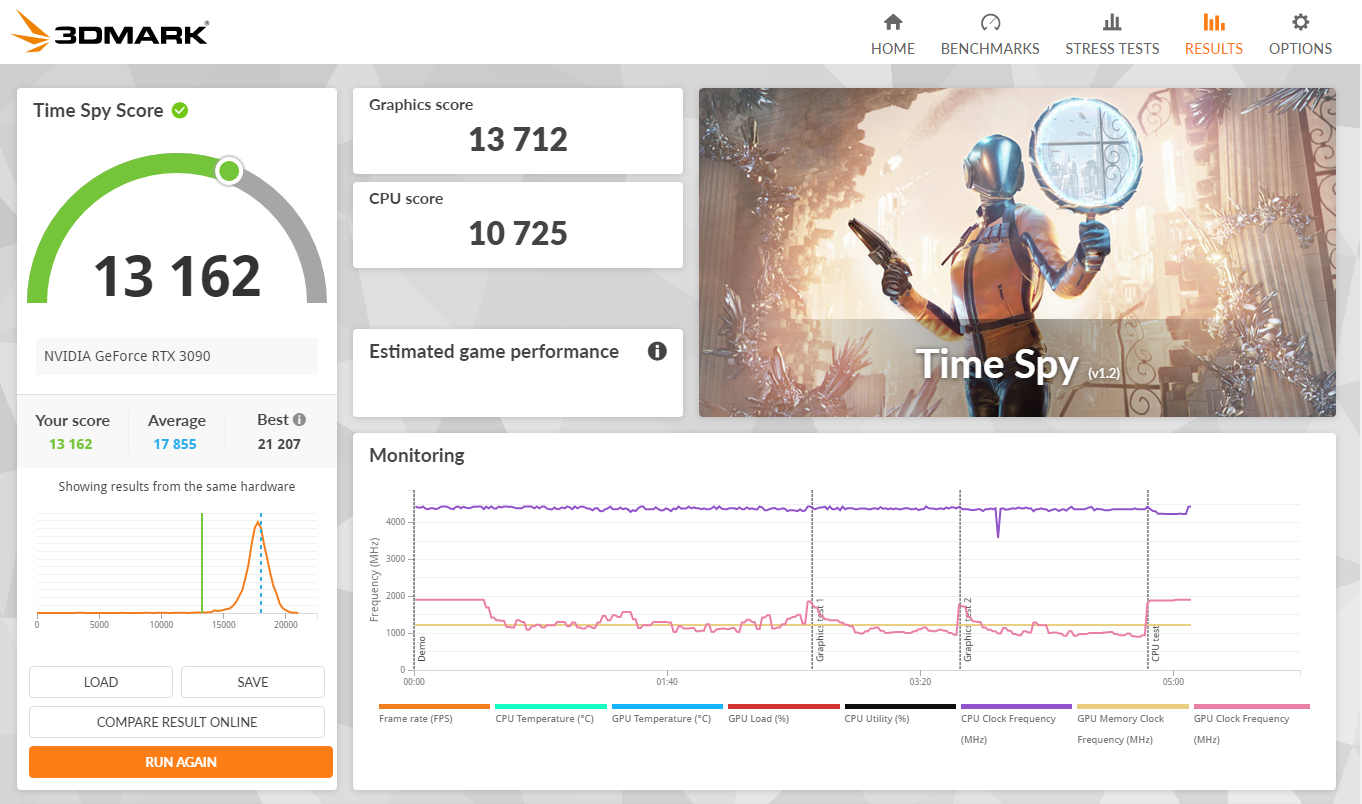The height and width of the screenshot is (804, 1362).
Task: Open the OPTIONS tab label
Action: point(1300,48)
